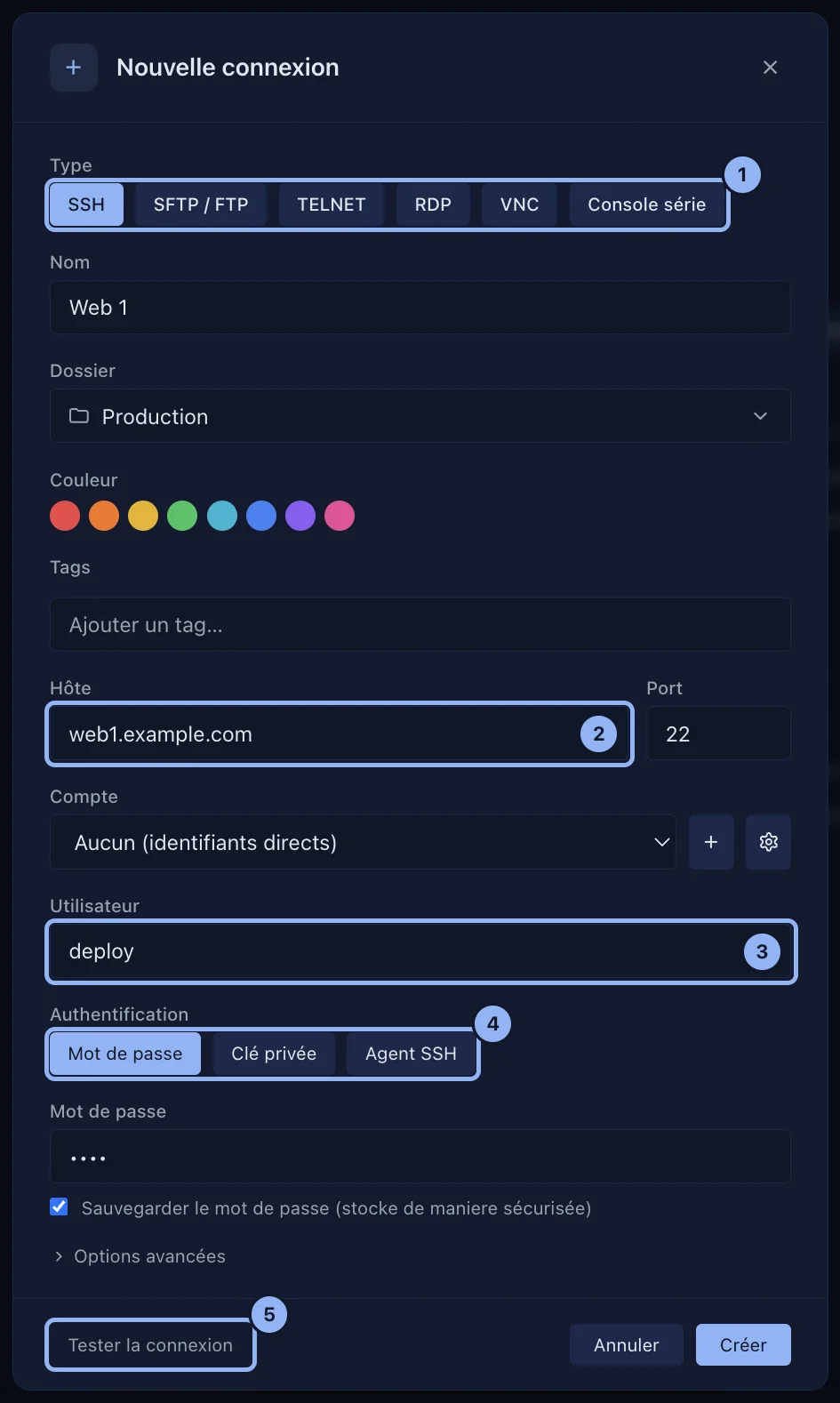
Task: Pick the red color swatch
Action: pyautogui.click(x=65, y=516)
